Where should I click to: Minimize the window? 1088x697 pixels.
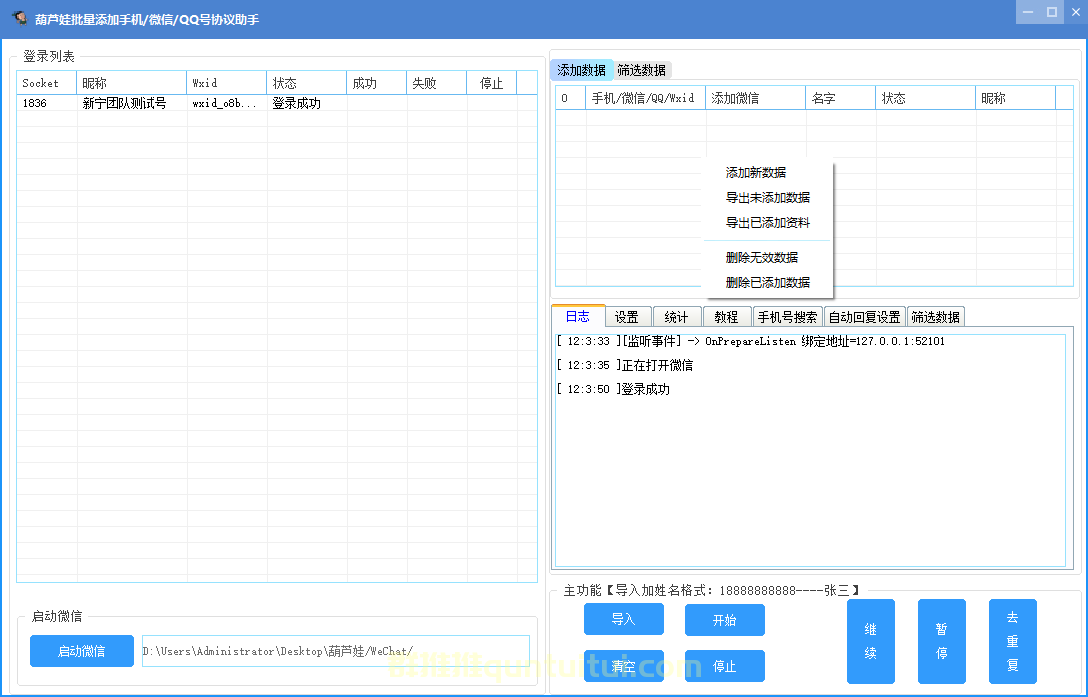(1028, 12)
